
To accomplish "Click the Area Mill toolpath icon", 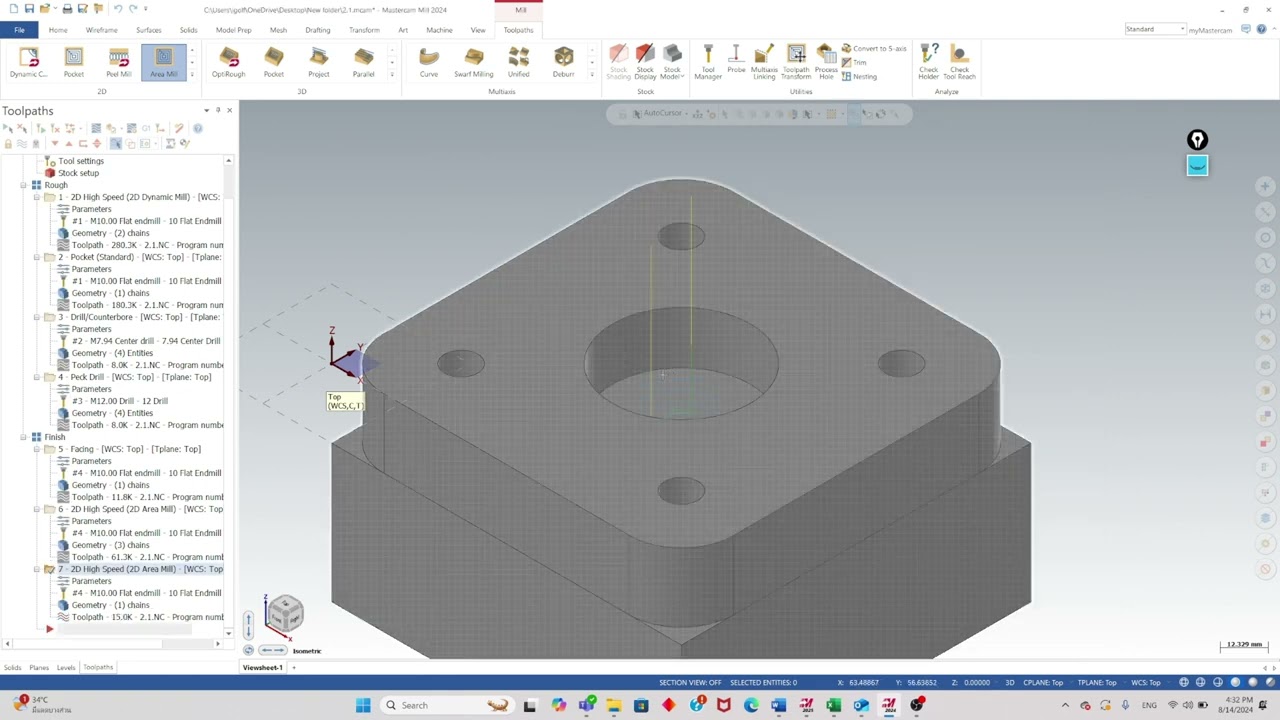I will [x=164, y=62].
